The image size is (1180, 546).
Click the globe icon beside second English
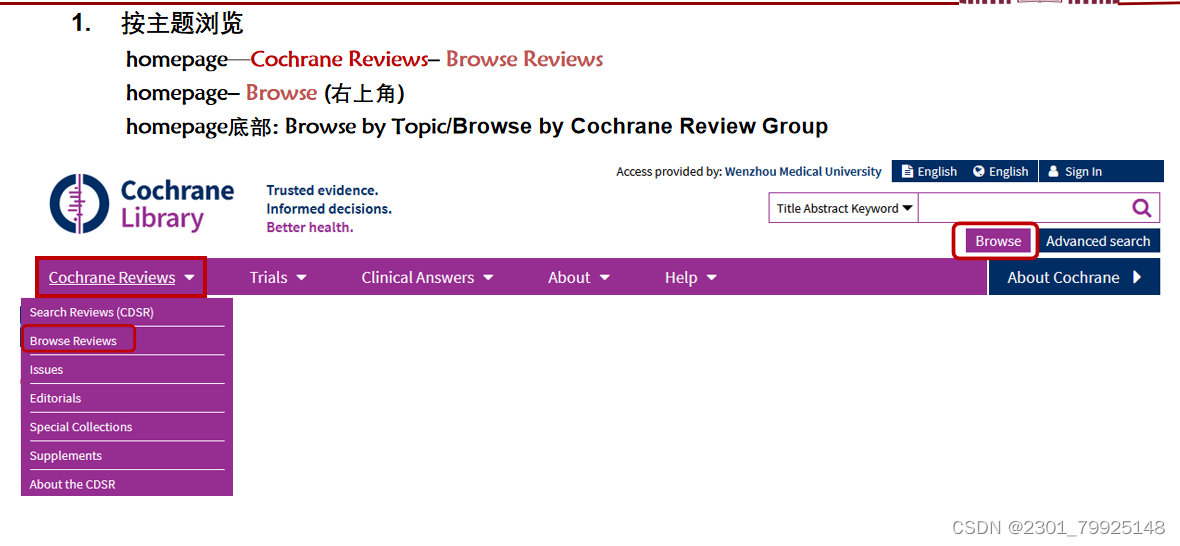[x=978, y=171]
